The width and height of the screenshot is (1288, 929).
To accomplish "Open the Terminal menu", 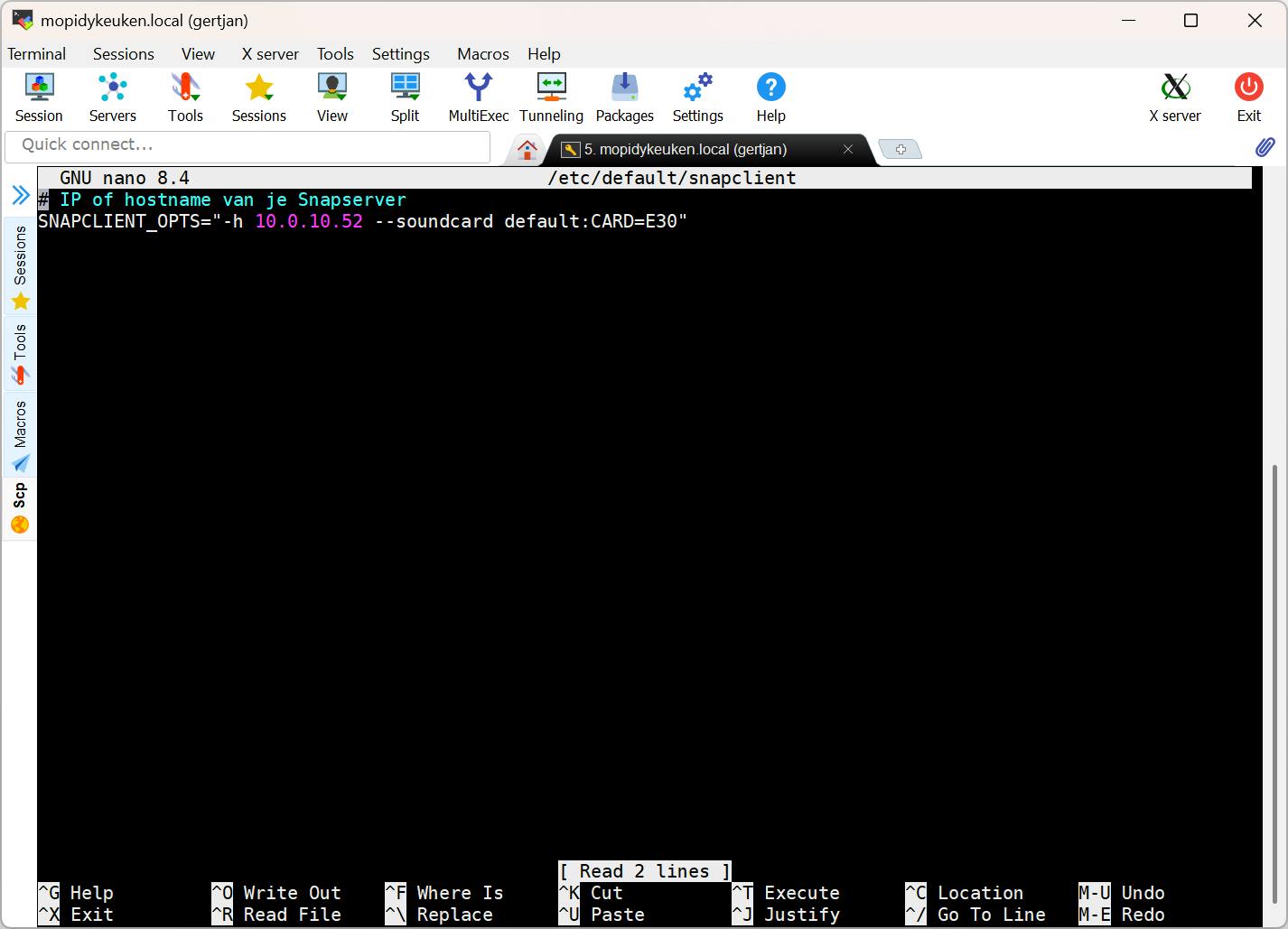I will [x=36, y=54].
